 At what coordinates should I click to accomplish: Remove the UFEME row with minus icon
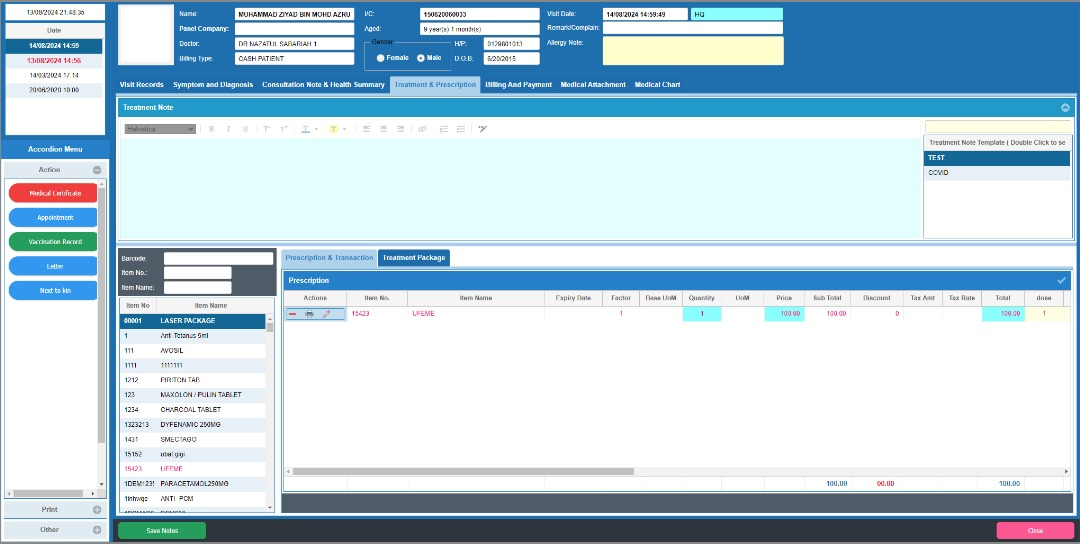click(293, 314)
